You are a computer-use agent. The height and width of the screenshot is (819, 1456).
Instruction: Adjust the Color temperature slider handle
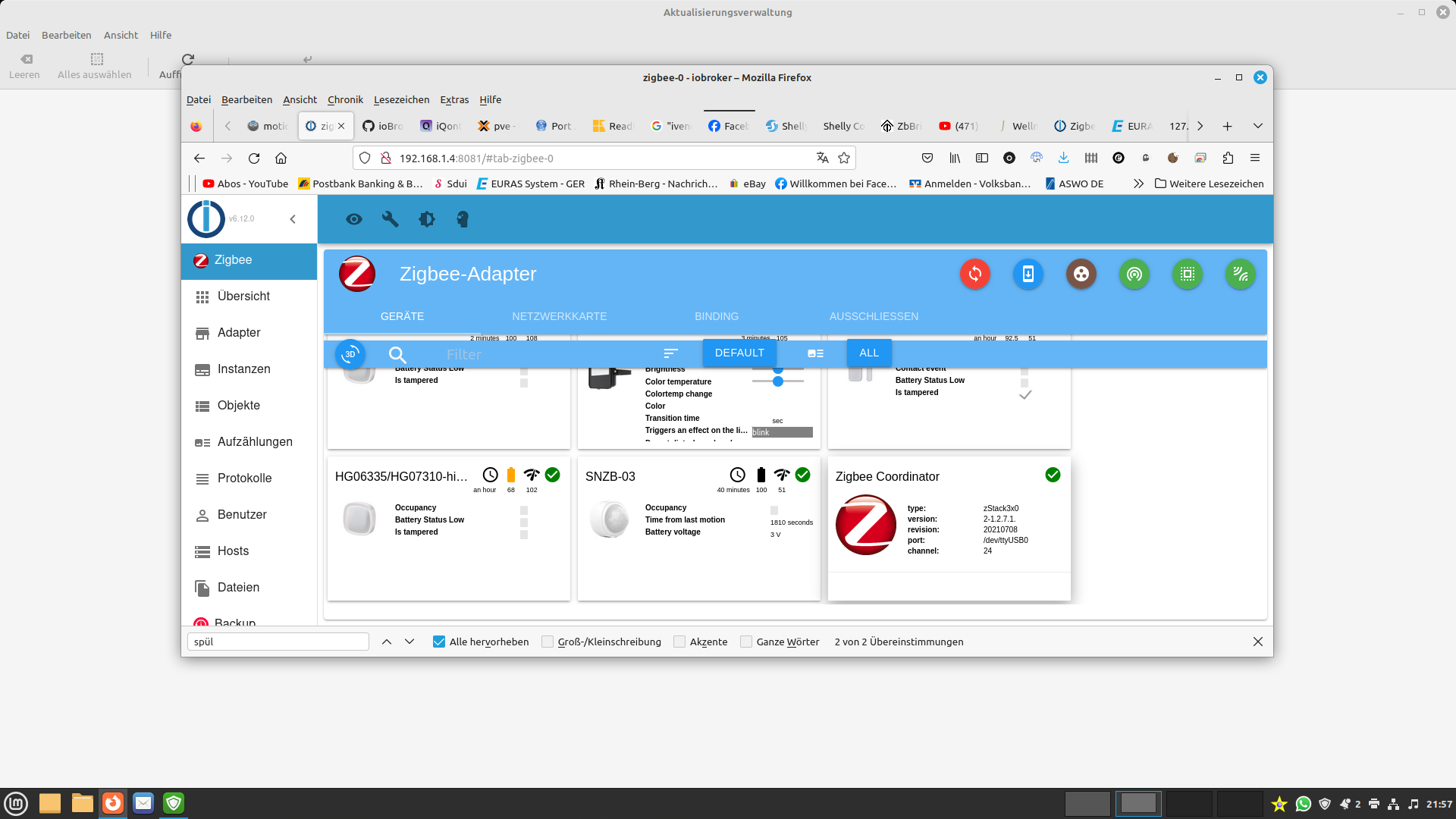click(x=778, y=381)
